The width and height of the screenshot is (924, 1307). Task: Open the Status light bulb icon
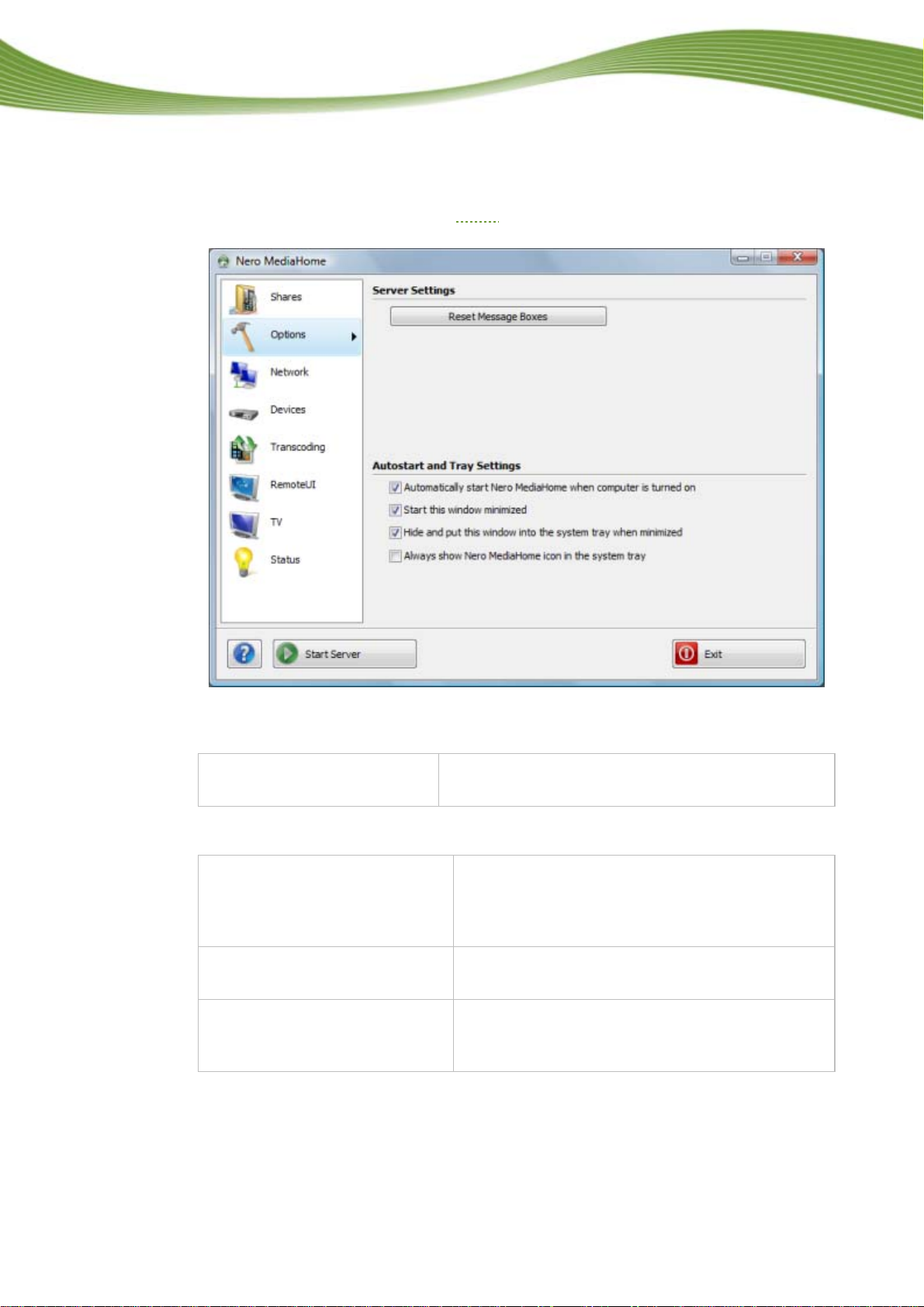point(244,562)
